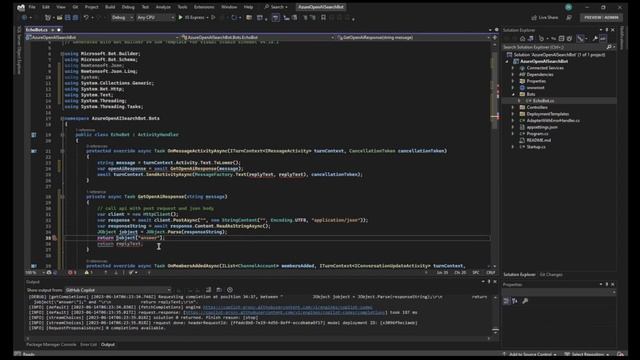Open the Edit menu
Image resolution: width=640 pixels, height=360 pixels.
pyautogui.click(x=46, y=7)
